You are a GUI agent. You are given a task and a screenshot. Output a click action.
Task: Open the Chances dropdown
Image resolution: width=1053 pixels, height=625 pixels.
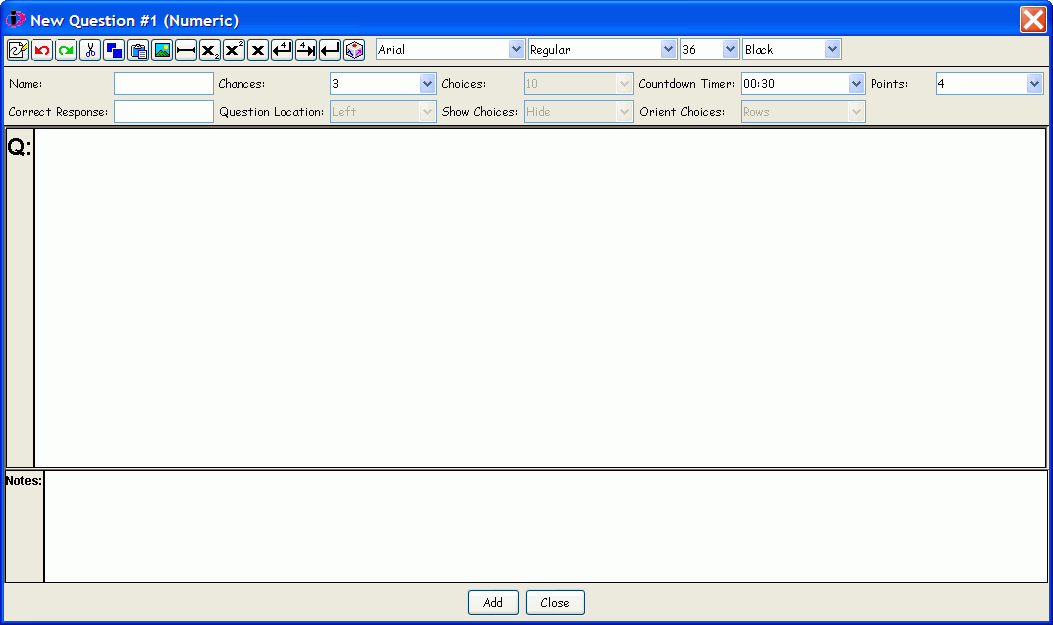pos(426,83)
